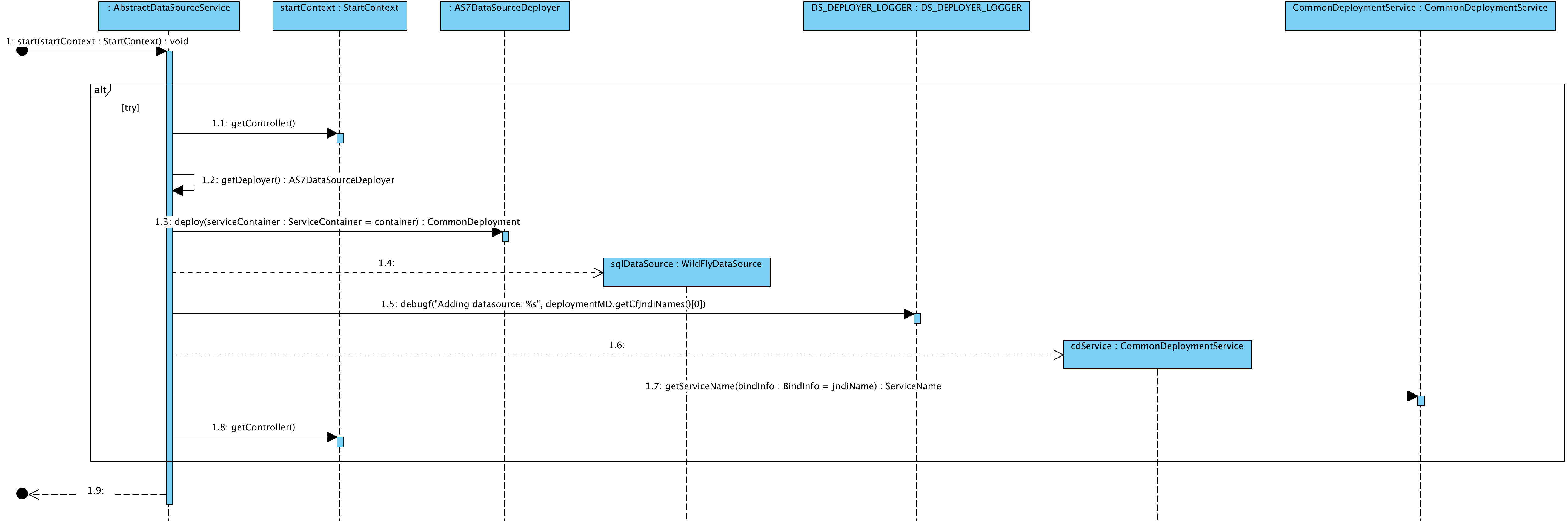Click the 1.9: return message label

(x=96, y=491)
